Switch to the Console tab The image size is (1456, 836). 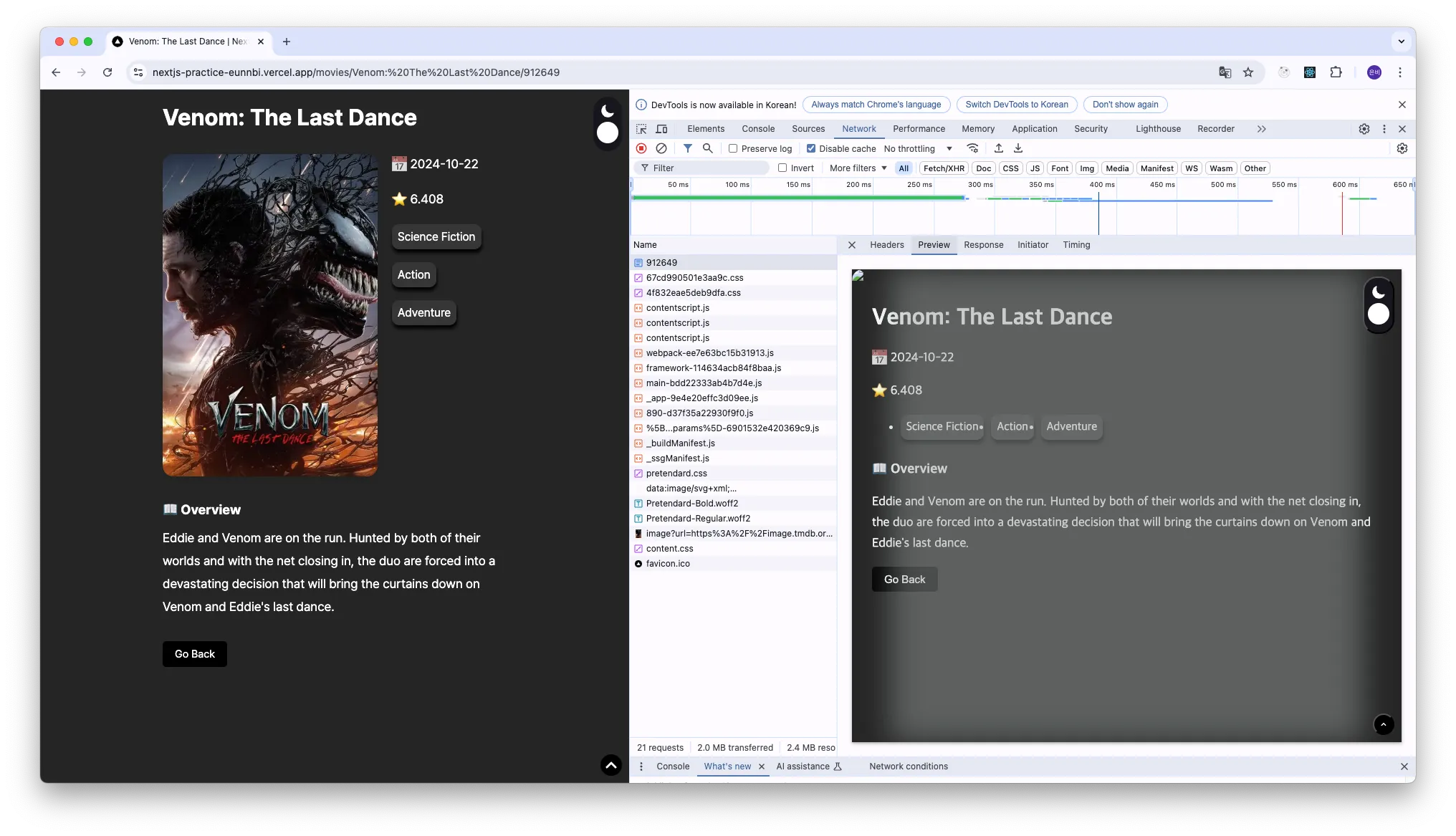tap(758, 129)
